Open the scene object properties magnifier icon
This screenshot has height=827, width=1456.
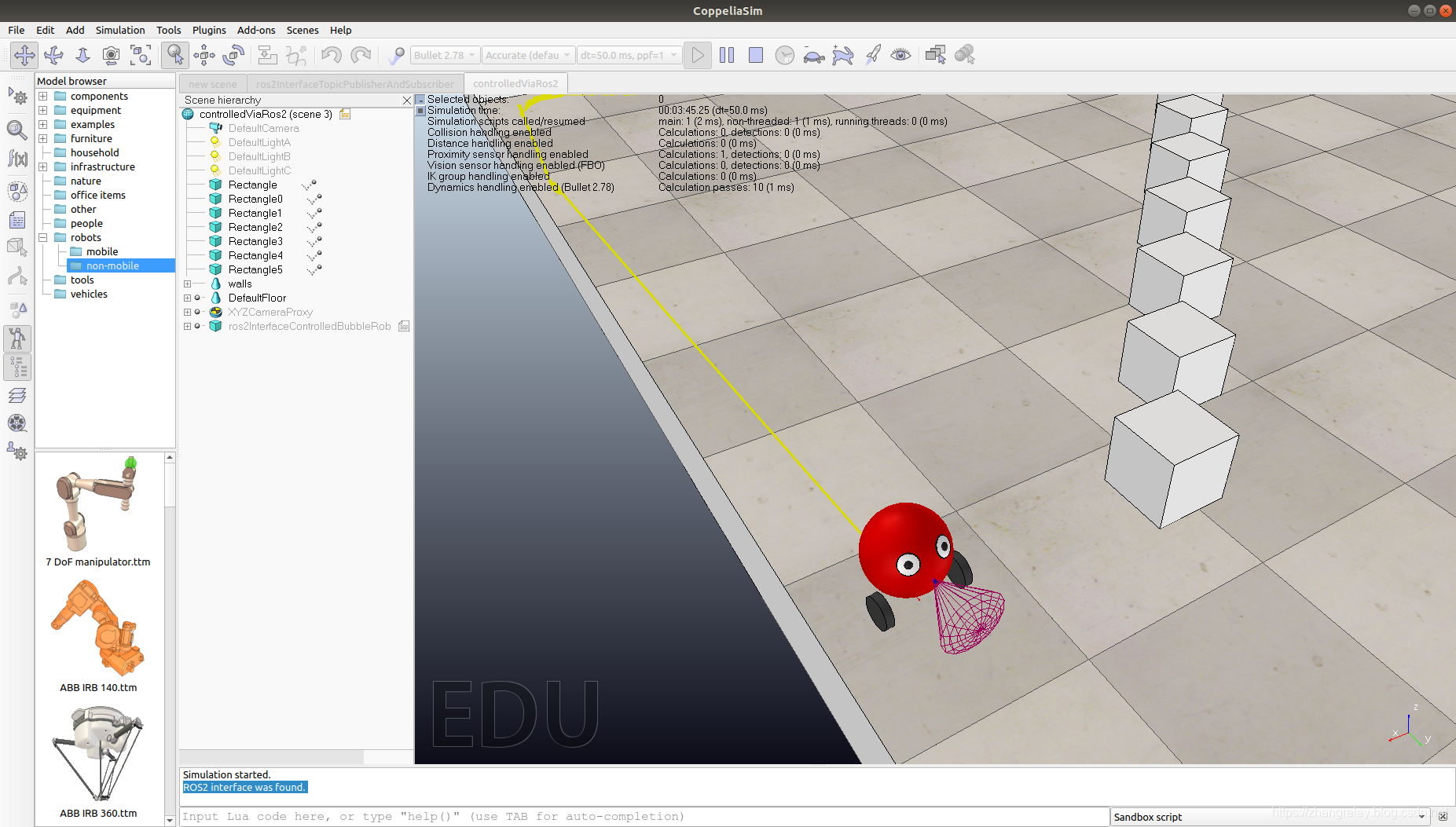click(x=17, y=130)
